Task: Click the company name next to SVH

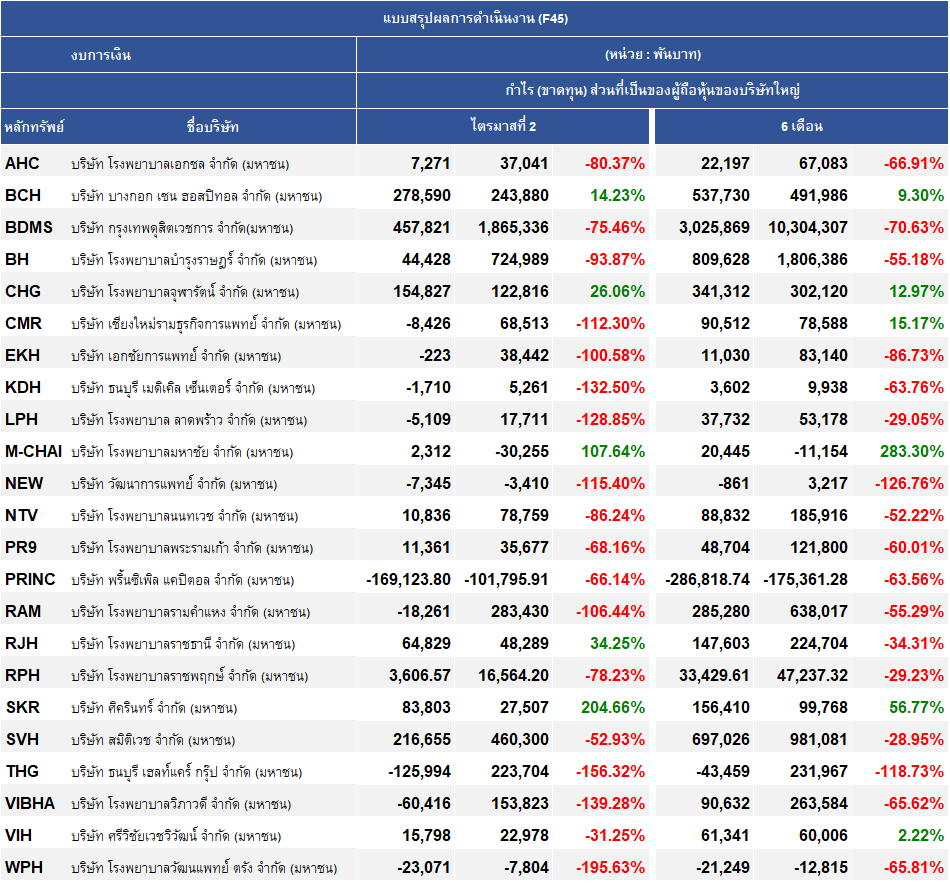Action: (x=153, y=739)
